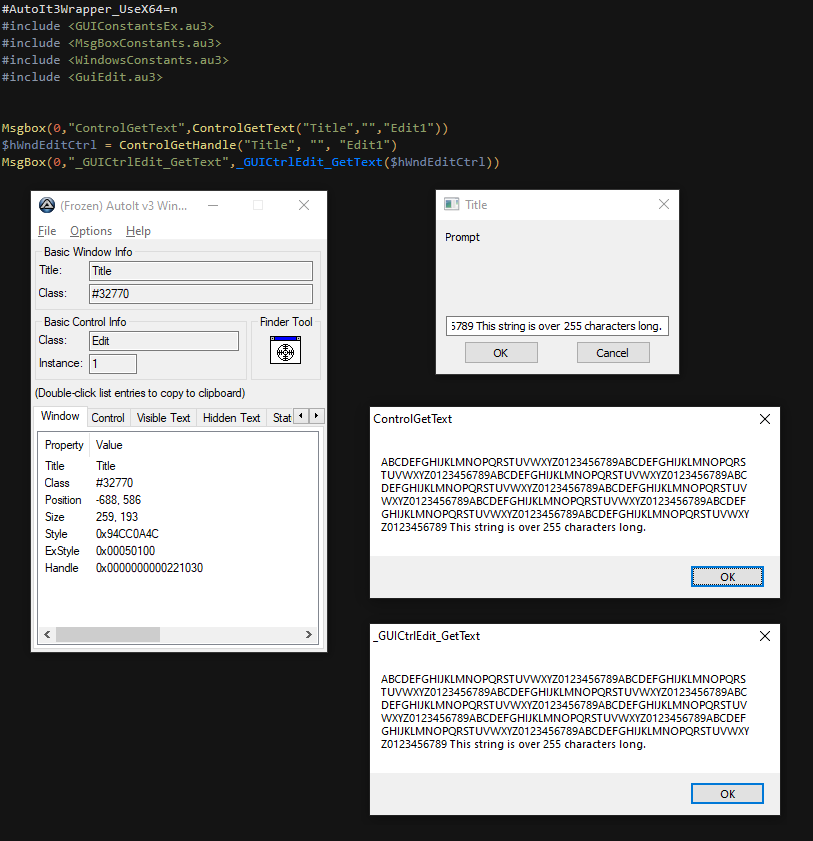Viewport: 813px width, 841px height.
Task: Click the double-click list entries hint text
Action: point(140,393)
